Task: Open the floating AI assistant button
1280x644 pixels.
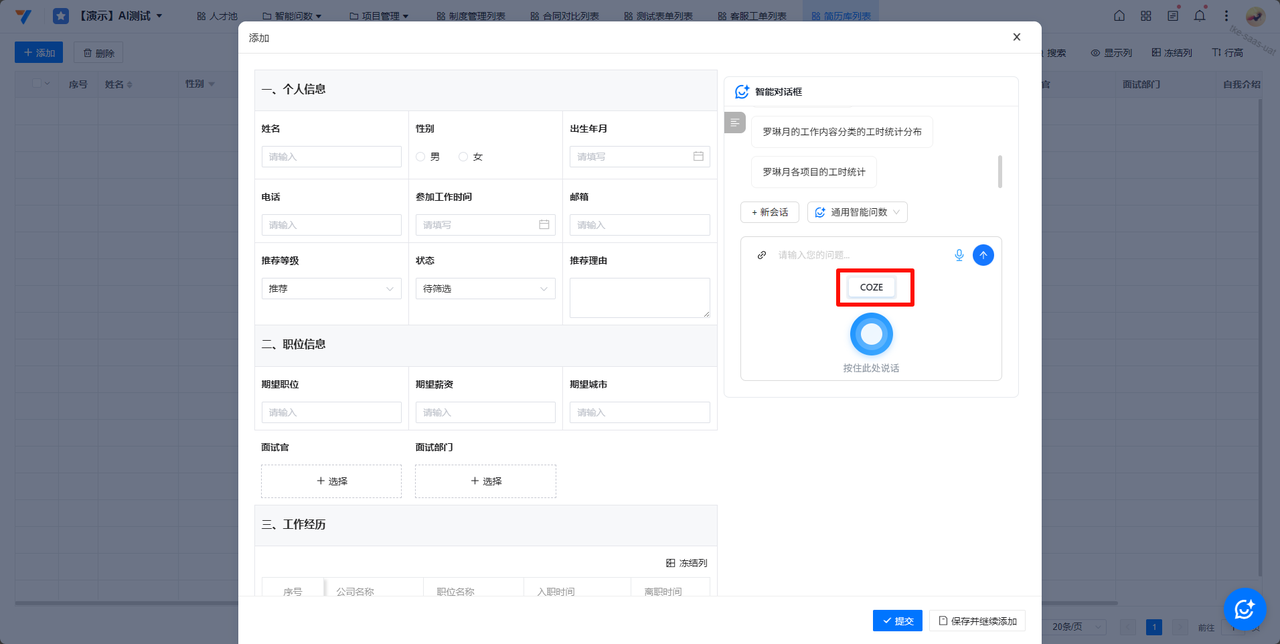Action: [x=1244, y=608]
